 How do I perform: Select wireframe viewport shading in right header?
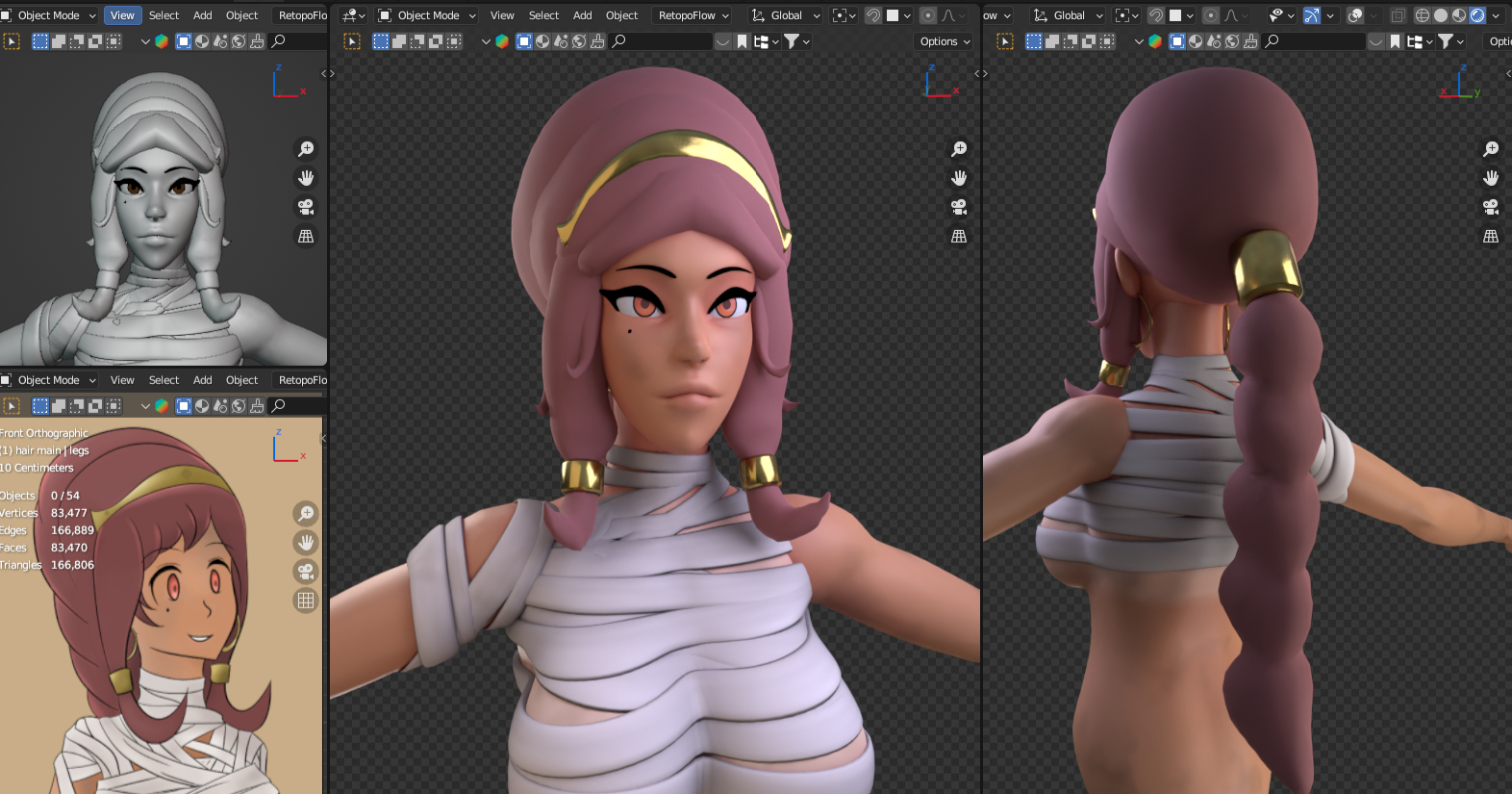(1423, 15)
